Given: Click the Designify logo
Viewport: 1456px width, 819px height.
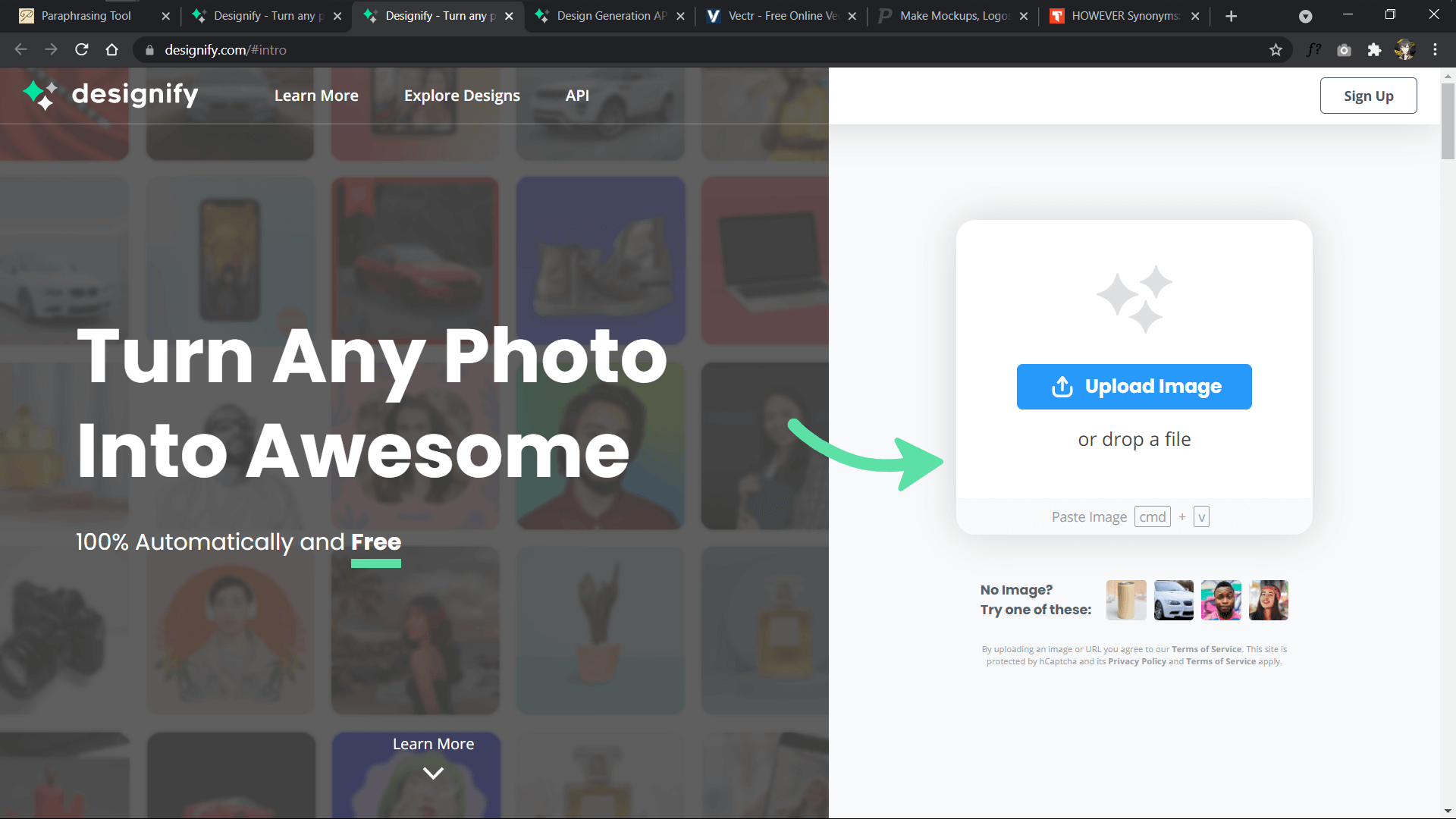Looking at the screenshot, I should click(110, 95).
